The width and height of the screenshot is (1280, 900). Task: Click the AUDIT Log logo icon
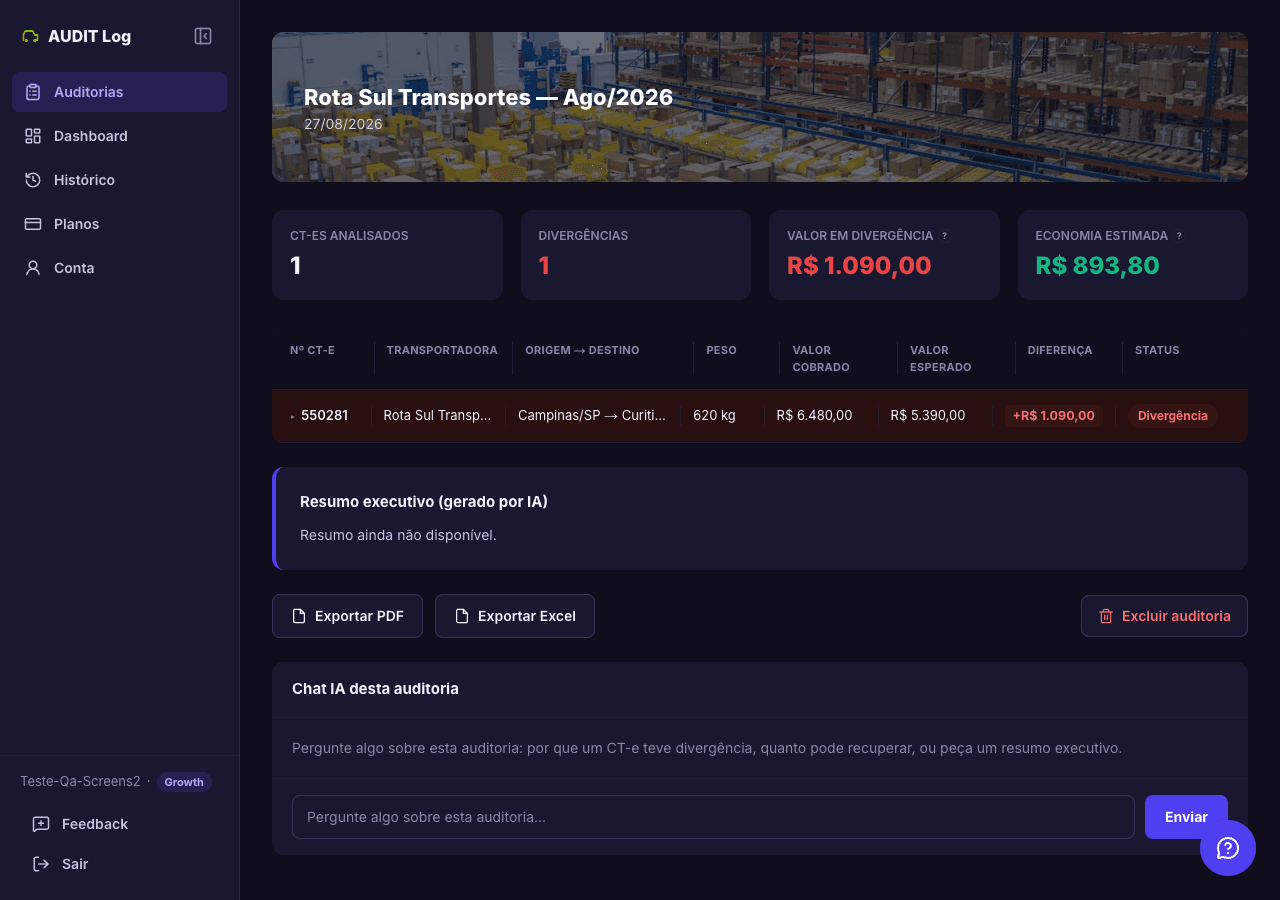pos(30,37)
